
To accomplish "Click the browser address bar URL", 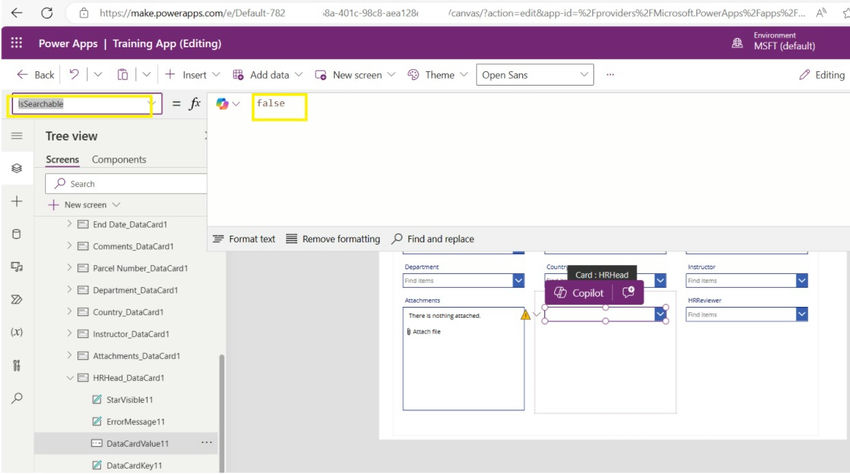I will pyautogui.click(x=450, y=13).
